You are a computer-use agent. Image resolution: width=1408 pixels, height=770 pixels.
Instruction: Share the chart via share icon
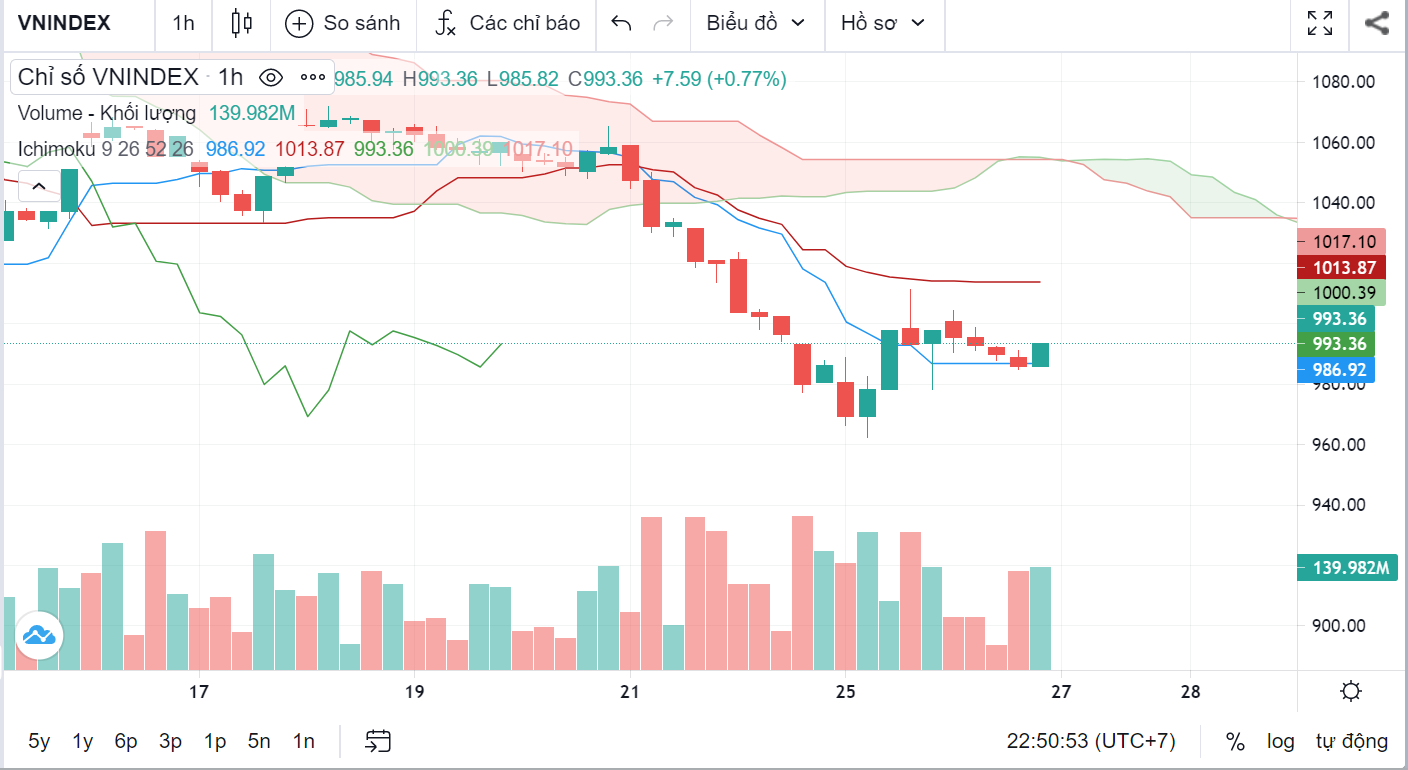(x=1377, y=23)
